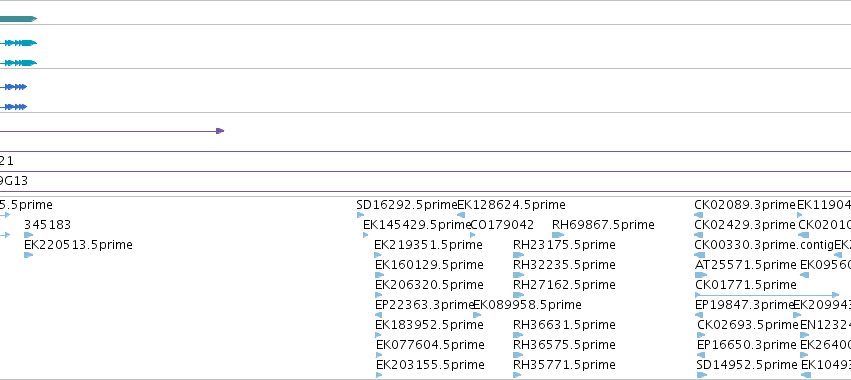Click the long purple arrow feature
This screenshot has height=380, width=851.
pyautogui.click(x=112, y=131)
